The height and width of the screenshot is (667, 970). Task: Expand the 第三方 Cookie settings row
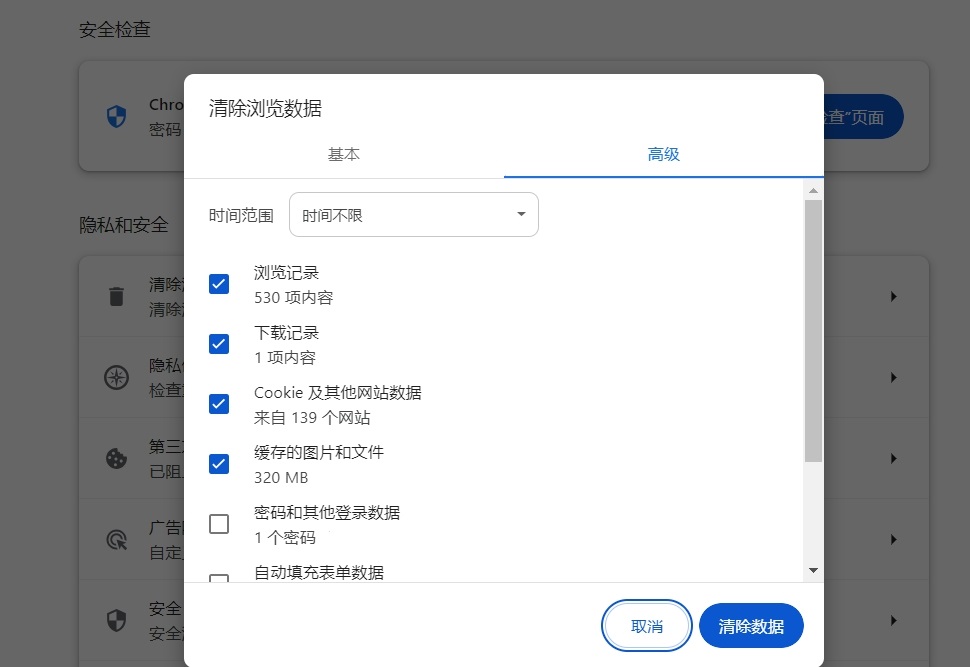click(x=893, y=458)
